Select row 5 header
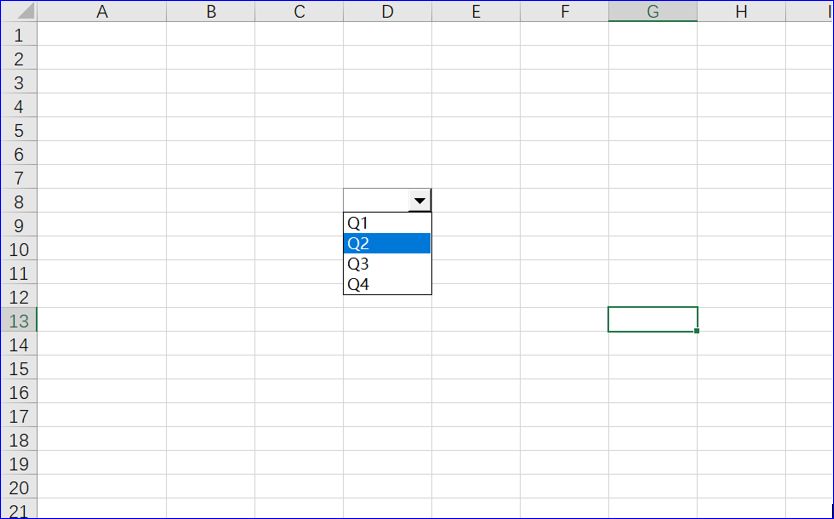 point(19,130)
